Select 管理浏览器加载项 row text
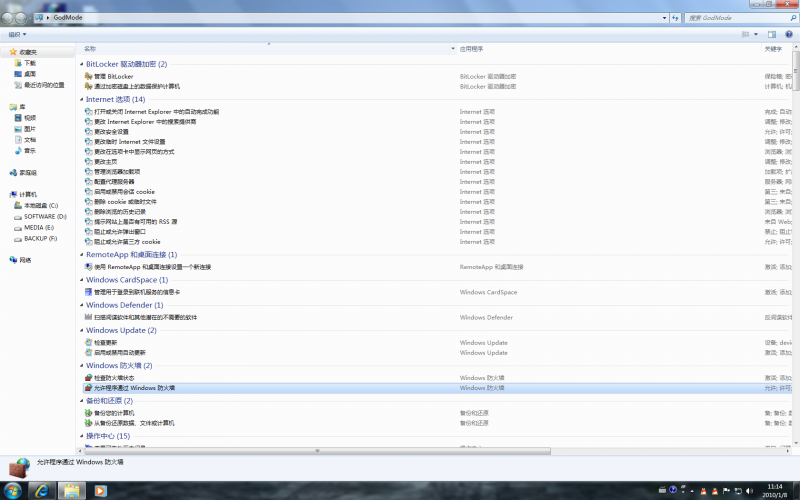The image size is (800, 500). [x=117, y=172]
